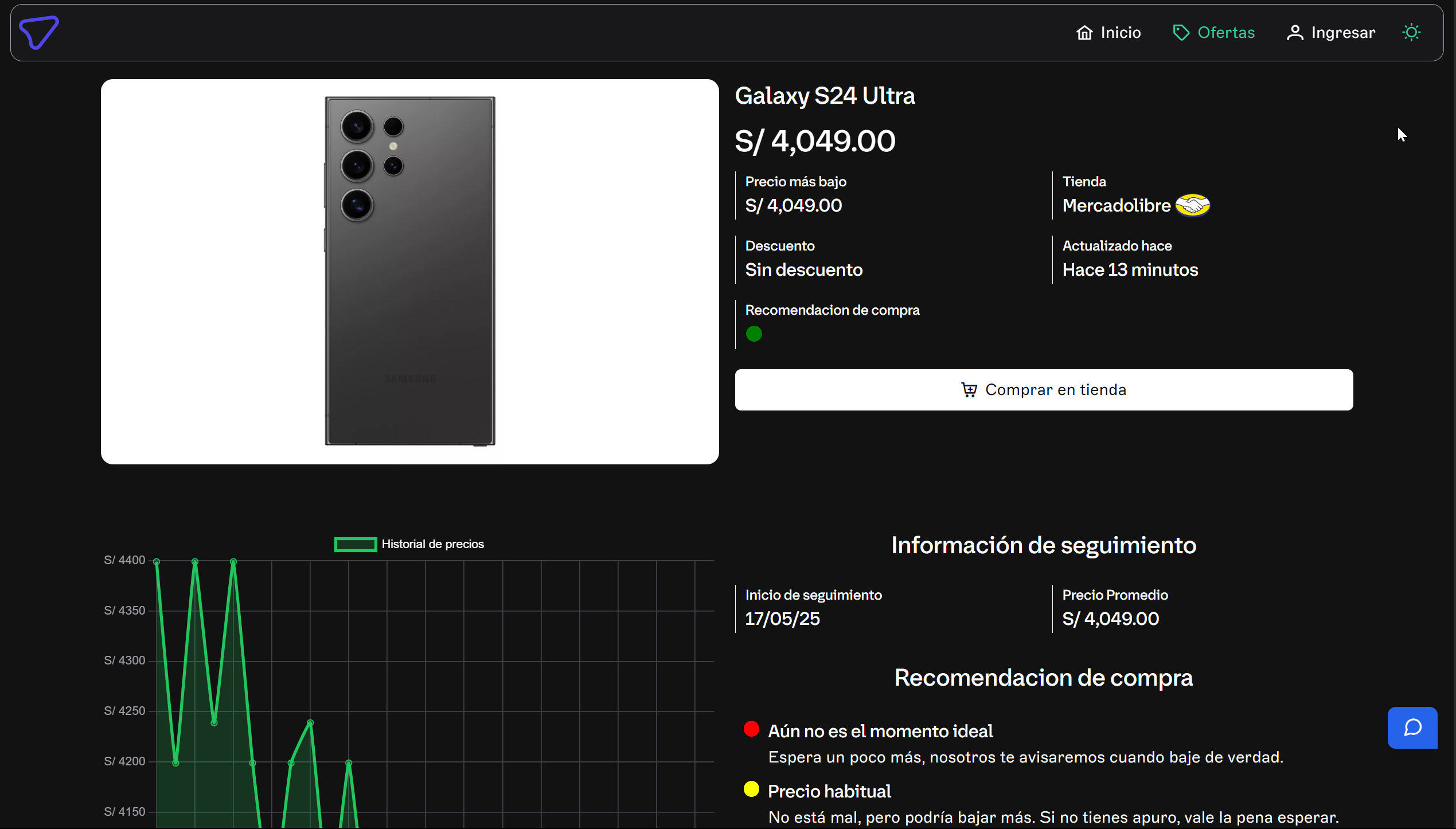Click the Galaxy S24 Ultra product image
Image resolution: width=1456 pixels, height=829 pixels.
pyautogui.click(x=410, y=271)
